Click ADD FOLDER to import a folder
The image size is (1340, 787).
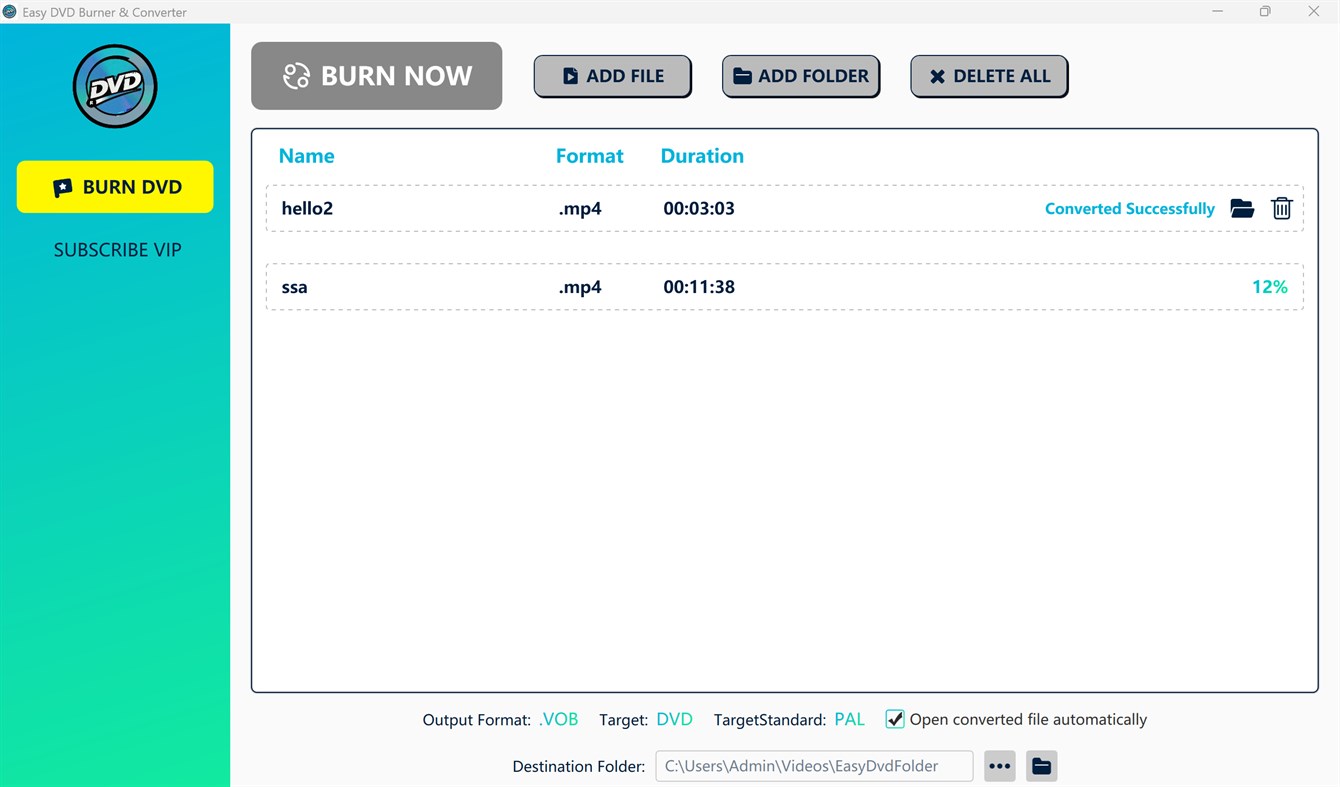tap(800, 75)
